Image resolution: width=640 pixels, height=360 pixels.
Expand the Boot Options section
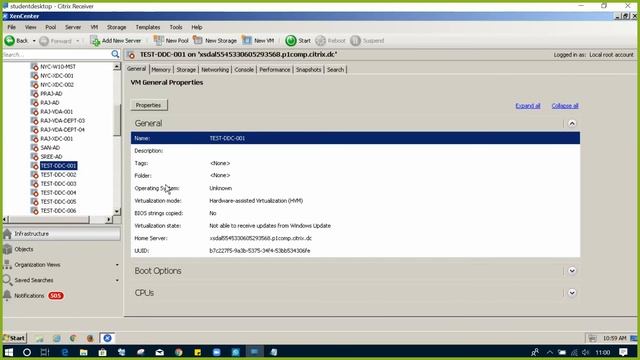click(x=572, y=271)
